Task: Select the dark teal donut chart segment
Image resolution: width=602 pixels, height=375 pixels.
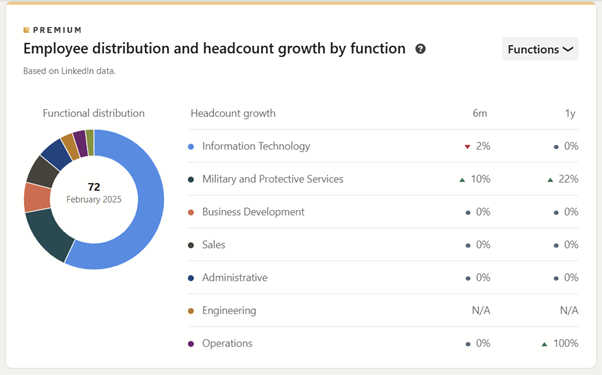Action: [x=48, y=235]
